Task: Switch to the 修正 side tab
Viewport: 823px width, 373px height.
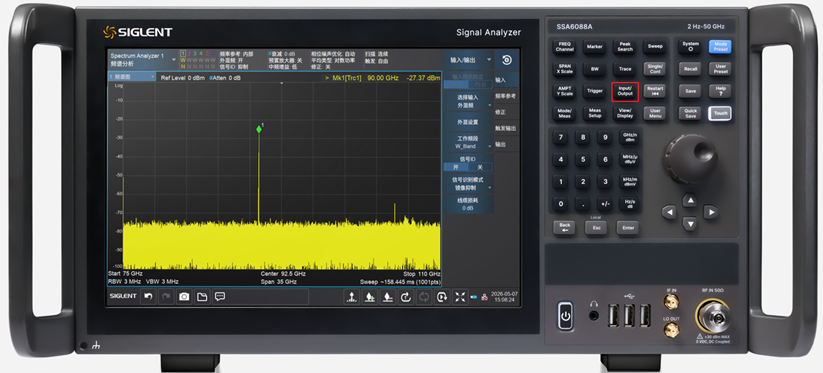Action: (507, 112)
